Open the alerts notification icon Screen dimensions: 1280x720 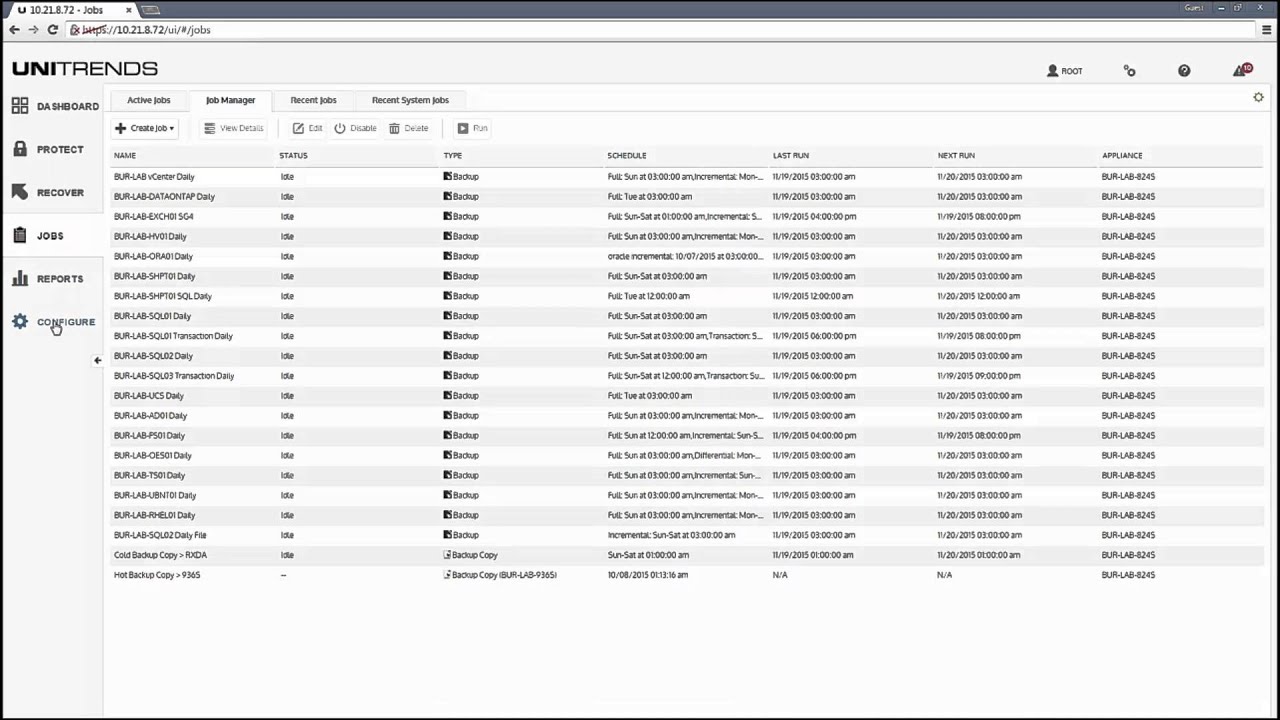pos(1242,70)
